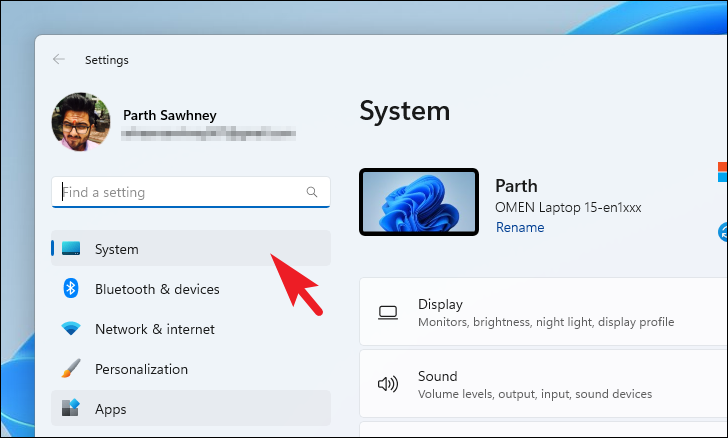Screen dimensions: 728x438
Task: Click the Microsoft logo icon at right edge
Action: tap(723, 172)
